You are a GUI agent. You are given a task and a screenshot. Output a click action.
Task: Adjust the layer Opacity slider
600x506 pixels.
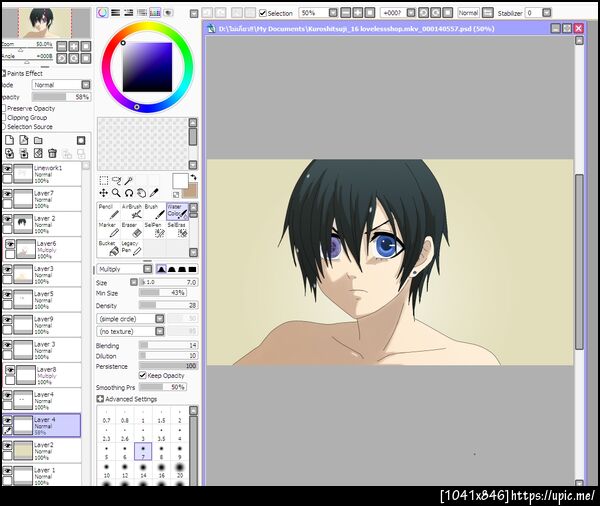62,97
